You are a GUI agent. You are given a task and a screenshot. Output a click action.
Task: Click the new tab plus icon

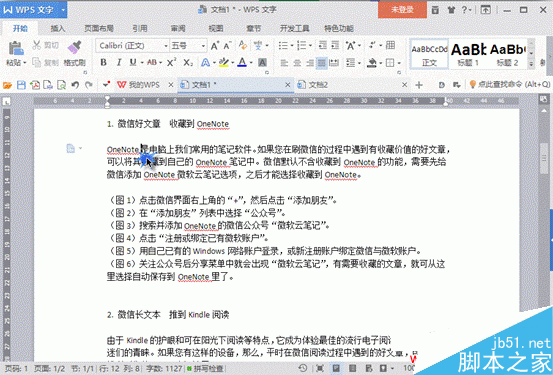pyautogui.click(x=419, y=85)
